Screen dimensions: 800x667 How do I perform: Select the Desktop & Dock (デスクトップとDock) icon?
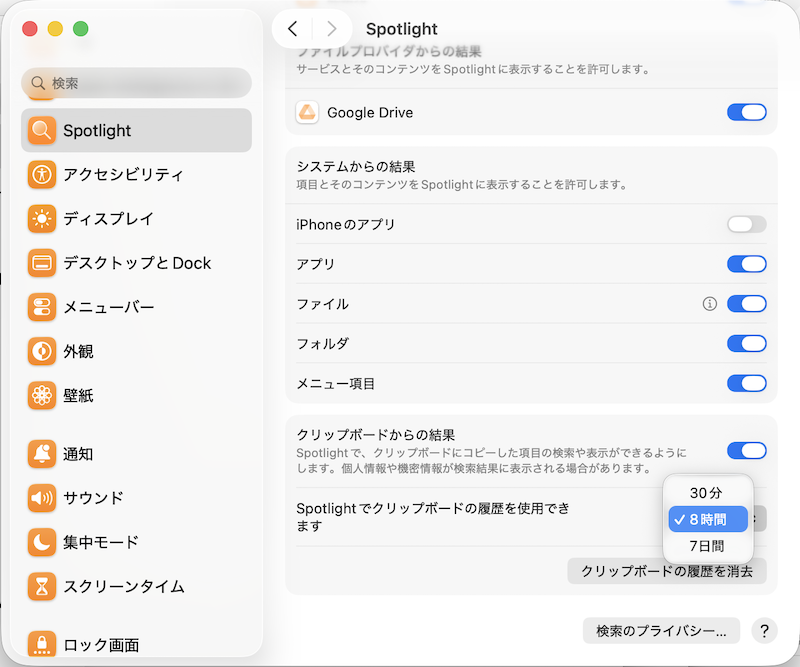(42, 263)
